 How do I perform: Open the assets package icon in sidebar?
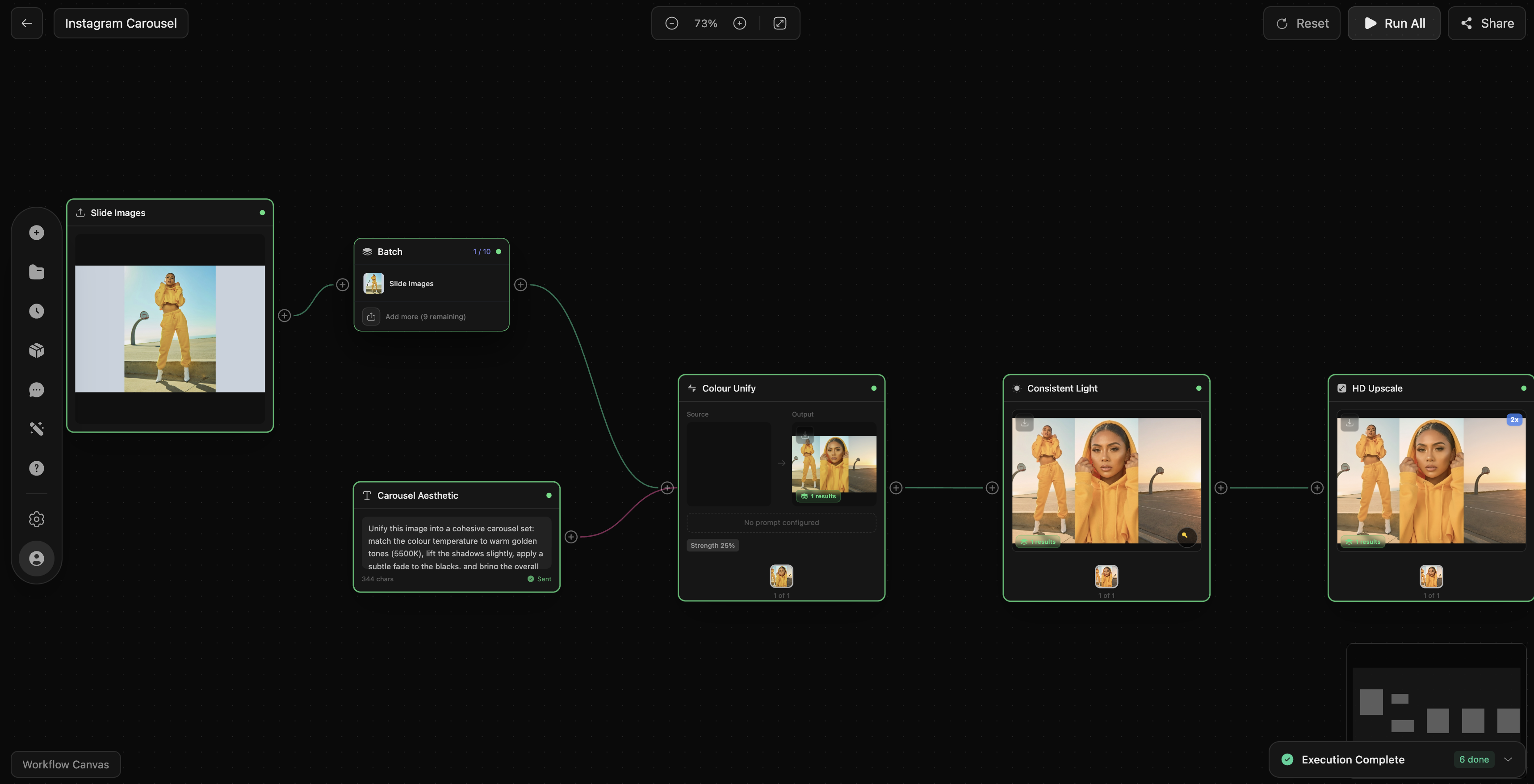pos(36,350)
